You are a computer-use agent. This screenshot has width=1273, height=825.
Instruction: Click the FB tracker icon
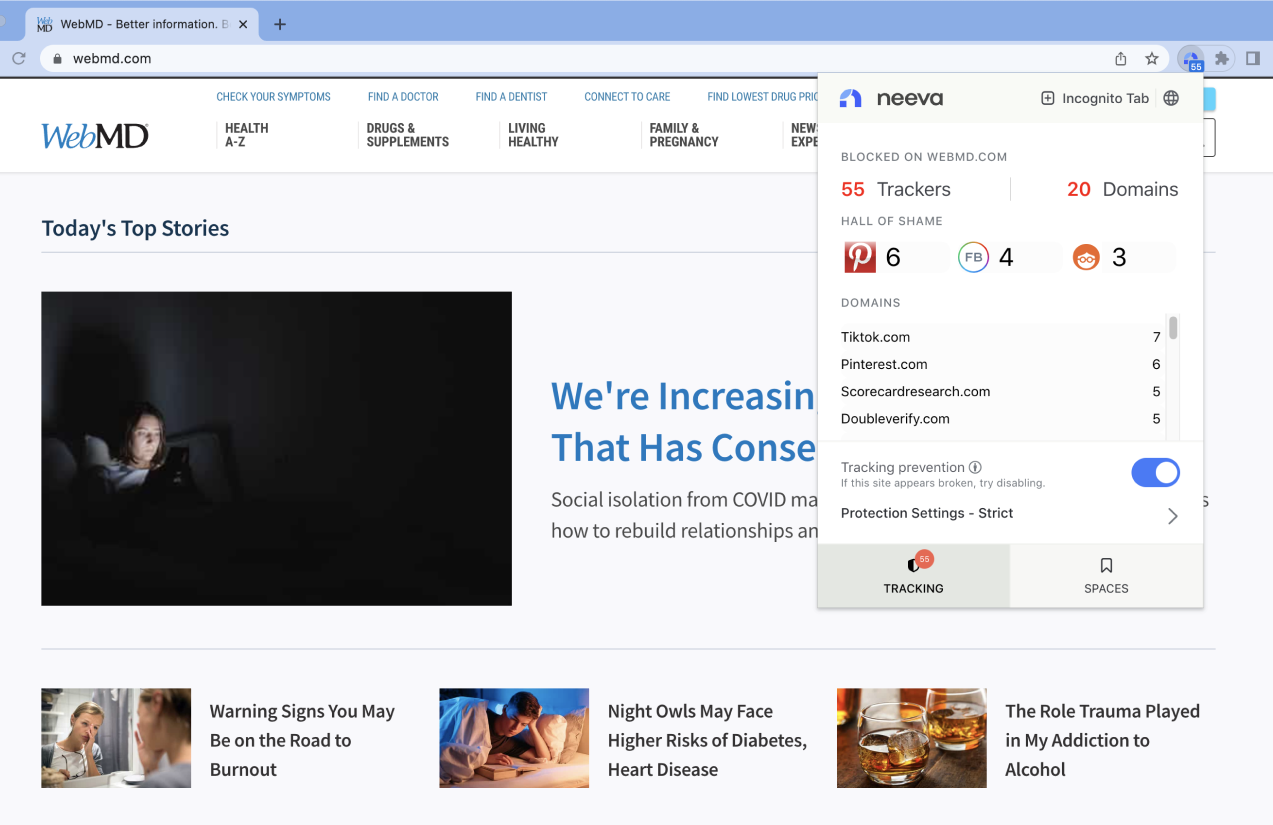[x=973, y=257]
